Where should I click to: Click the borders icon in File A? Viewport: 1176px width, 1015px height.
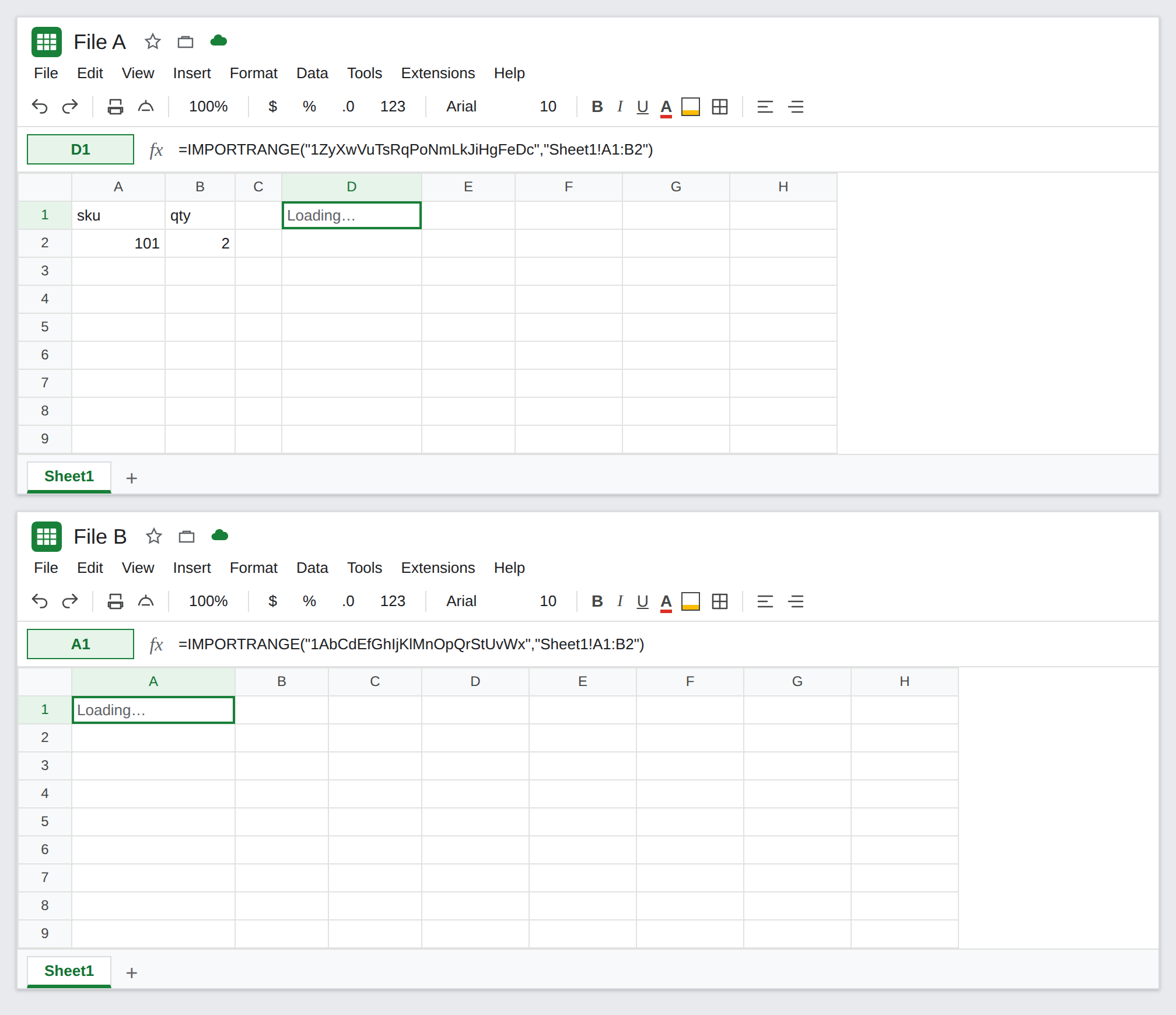tap(720, 107)
